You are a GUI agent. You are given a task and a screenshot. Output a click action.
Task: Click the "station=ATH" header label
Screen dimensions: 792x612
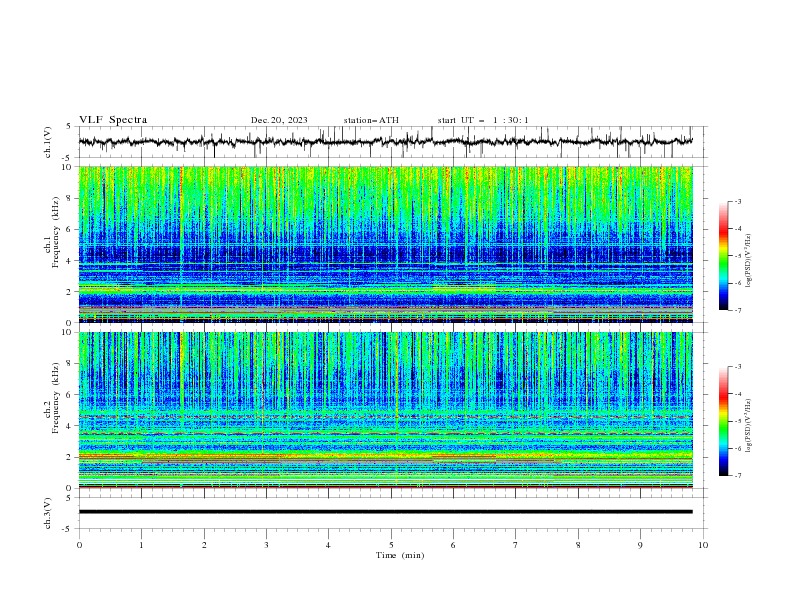click(x=371, y=120)
